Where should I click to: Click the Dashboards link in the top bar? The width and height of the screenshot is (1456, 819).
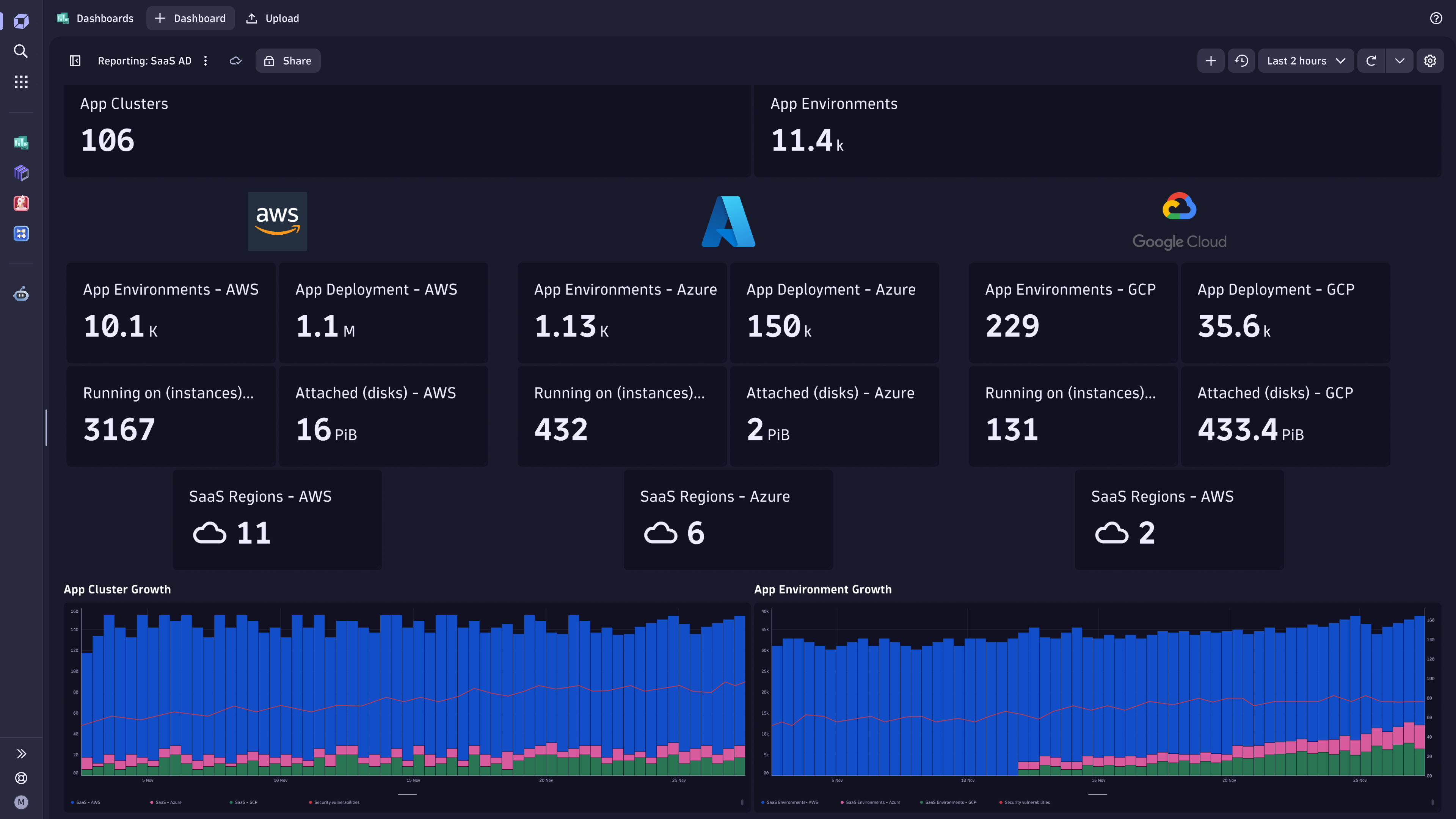105,18
